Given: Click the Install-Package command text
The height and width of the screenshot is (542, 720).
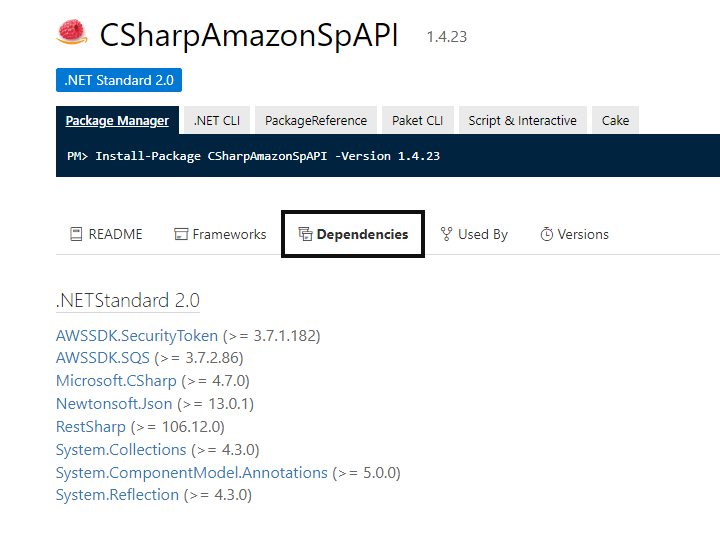Looking at the screenshot, I should coord(267,156).
